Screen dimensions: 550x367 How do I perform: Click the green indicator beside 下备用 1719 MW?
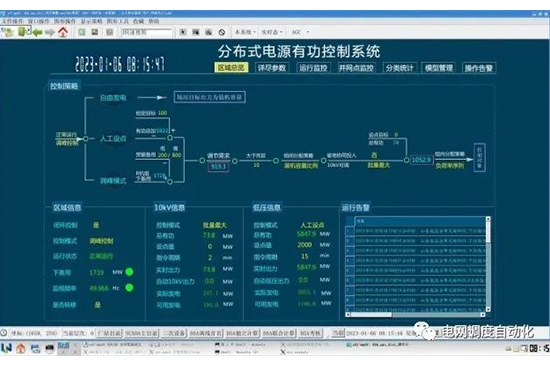[129, 272]
